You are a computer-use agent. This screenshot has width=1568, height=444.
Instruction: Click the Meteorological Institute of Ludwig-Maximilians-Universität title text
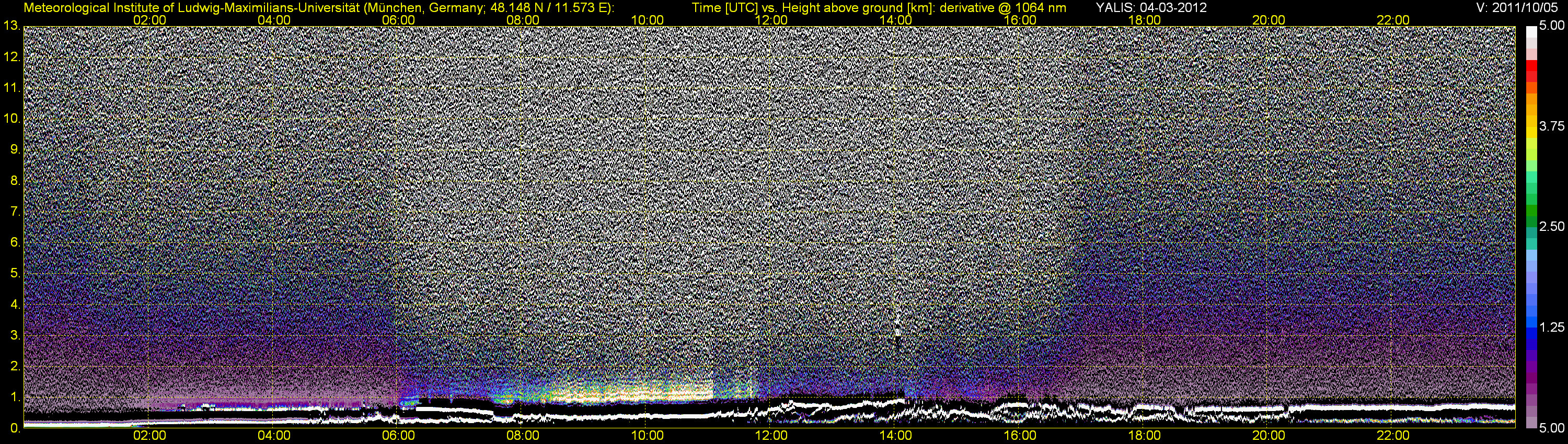318,8
